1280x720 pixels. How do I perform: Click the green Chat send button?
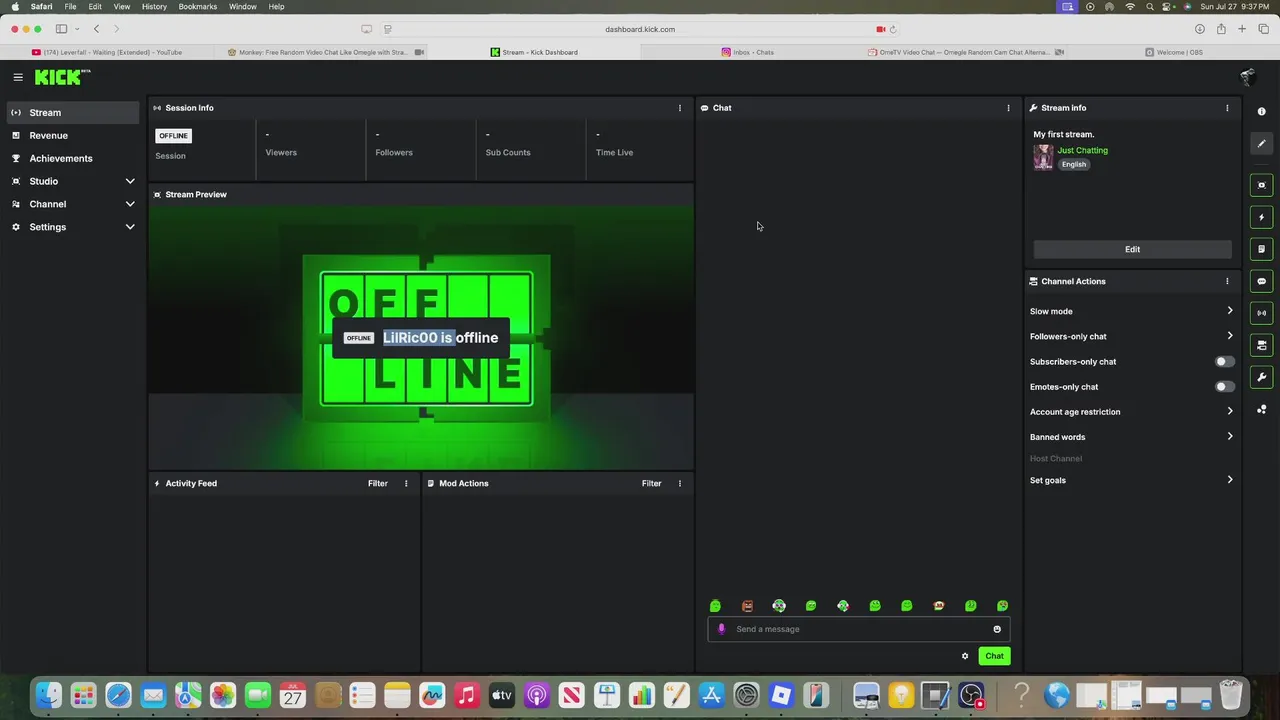coord(994,656)
